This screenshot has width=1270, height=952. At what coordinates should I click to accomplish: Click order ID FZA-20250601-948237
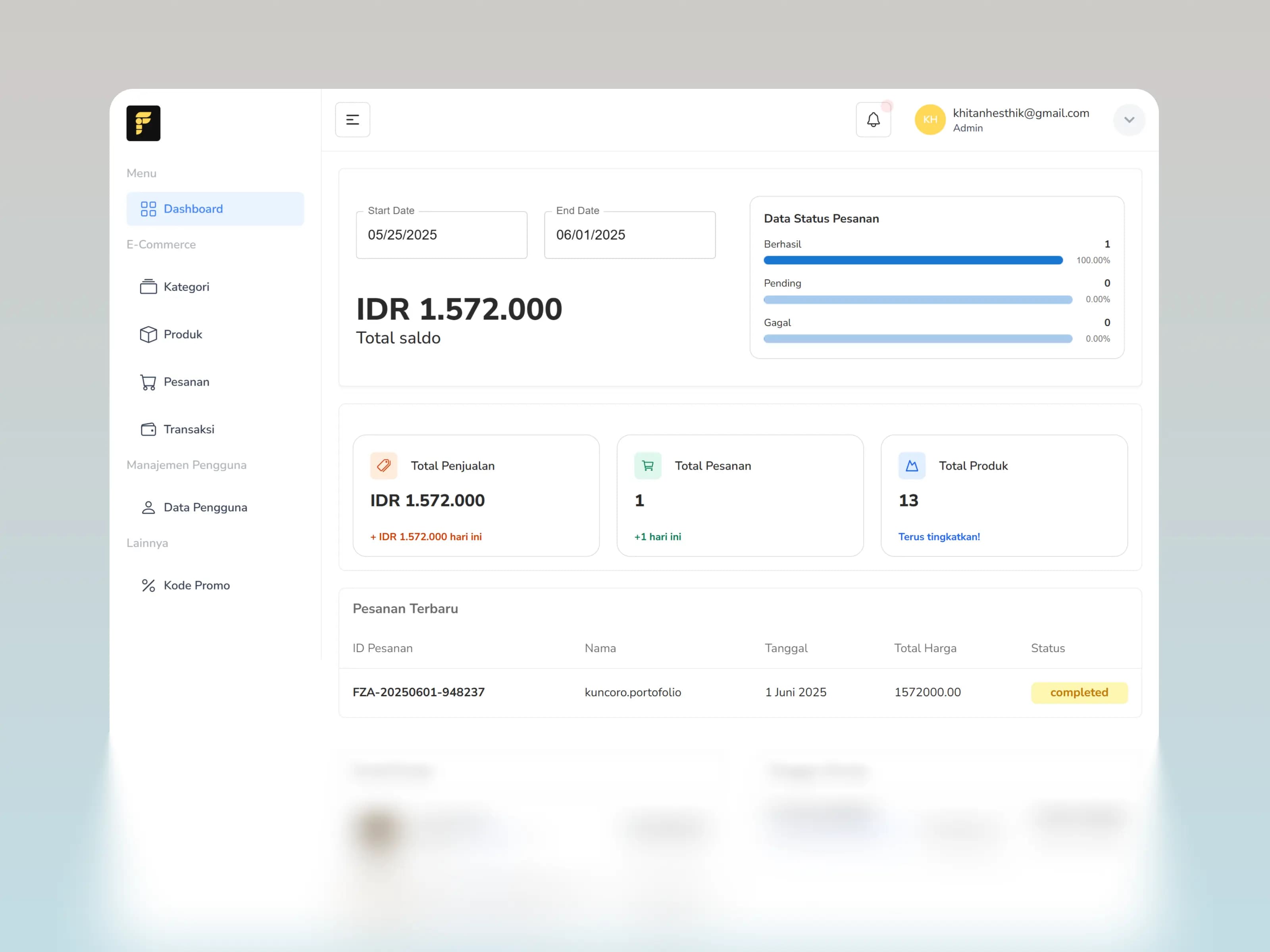point(419,692)
